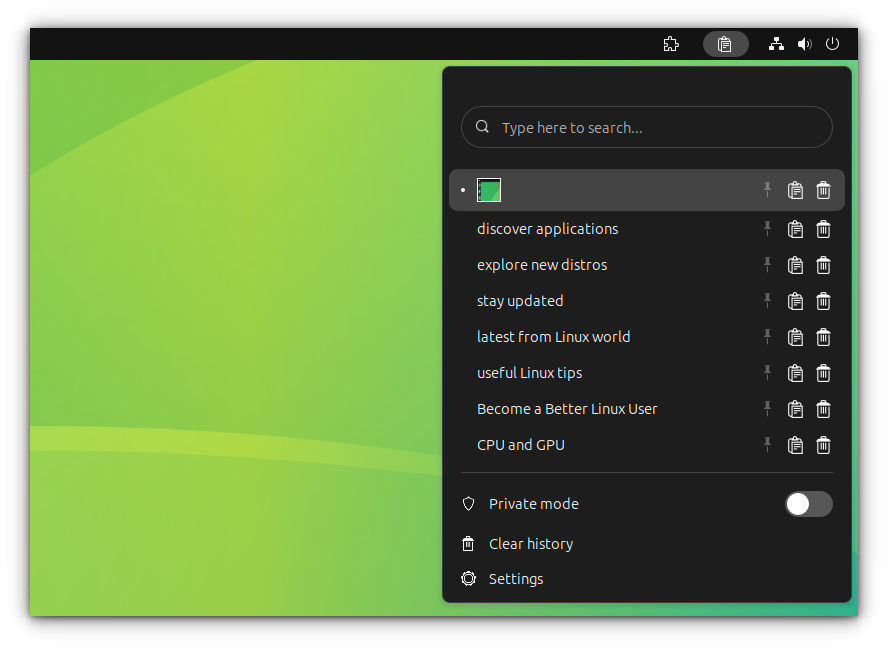
Task: Paste the "stay updated" clipboard entry
Action: pyautogui.click(x=795, y=301)
